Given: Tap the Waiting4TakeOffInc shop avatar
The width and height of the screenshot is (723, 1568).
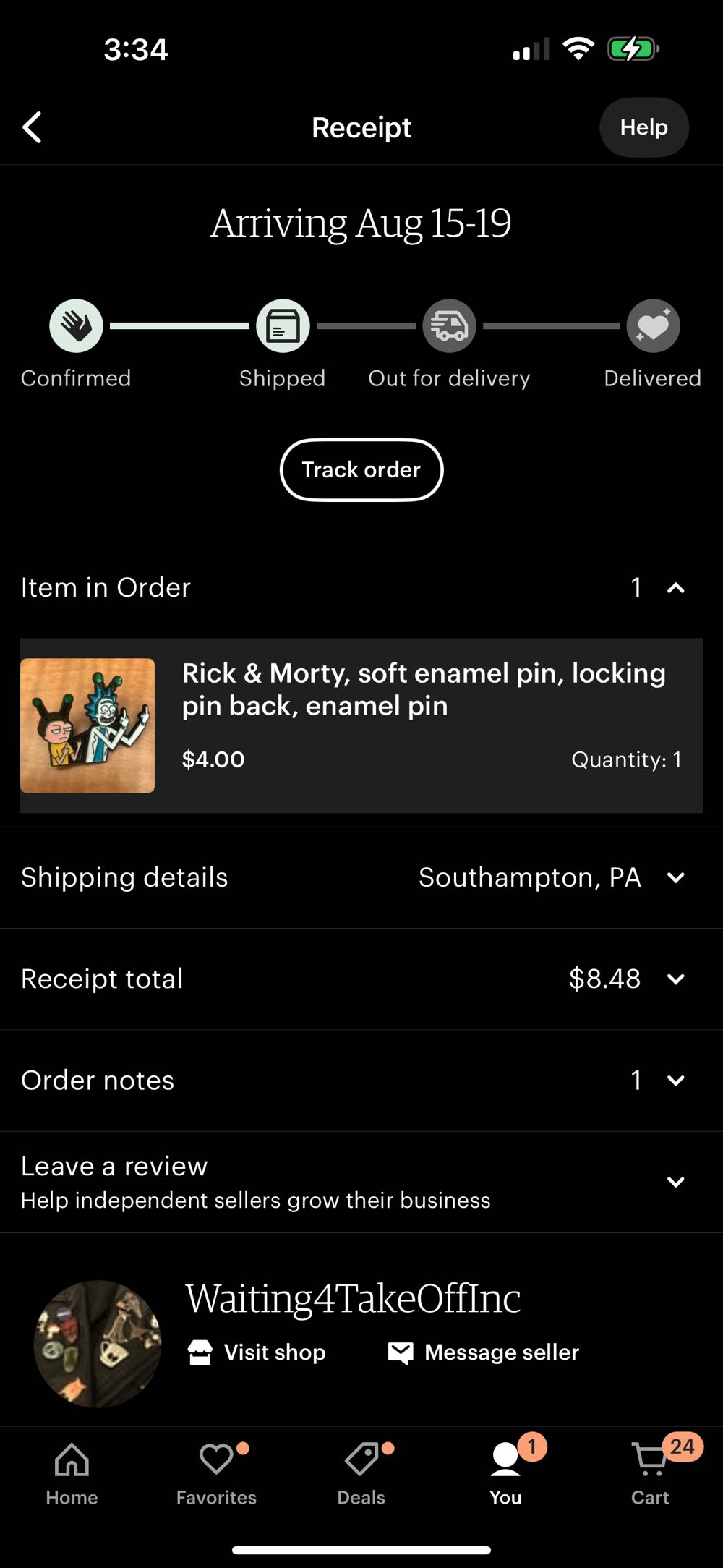Looking at the screenshot, I should [98, 1344].
